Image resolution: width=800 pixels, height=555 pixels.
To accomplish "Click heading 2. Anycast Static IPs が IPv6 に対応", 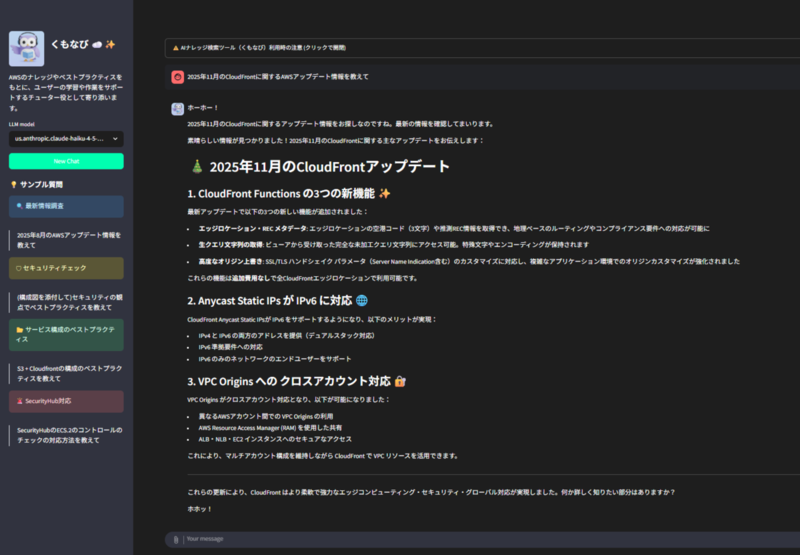I will (x=270, y=301).
